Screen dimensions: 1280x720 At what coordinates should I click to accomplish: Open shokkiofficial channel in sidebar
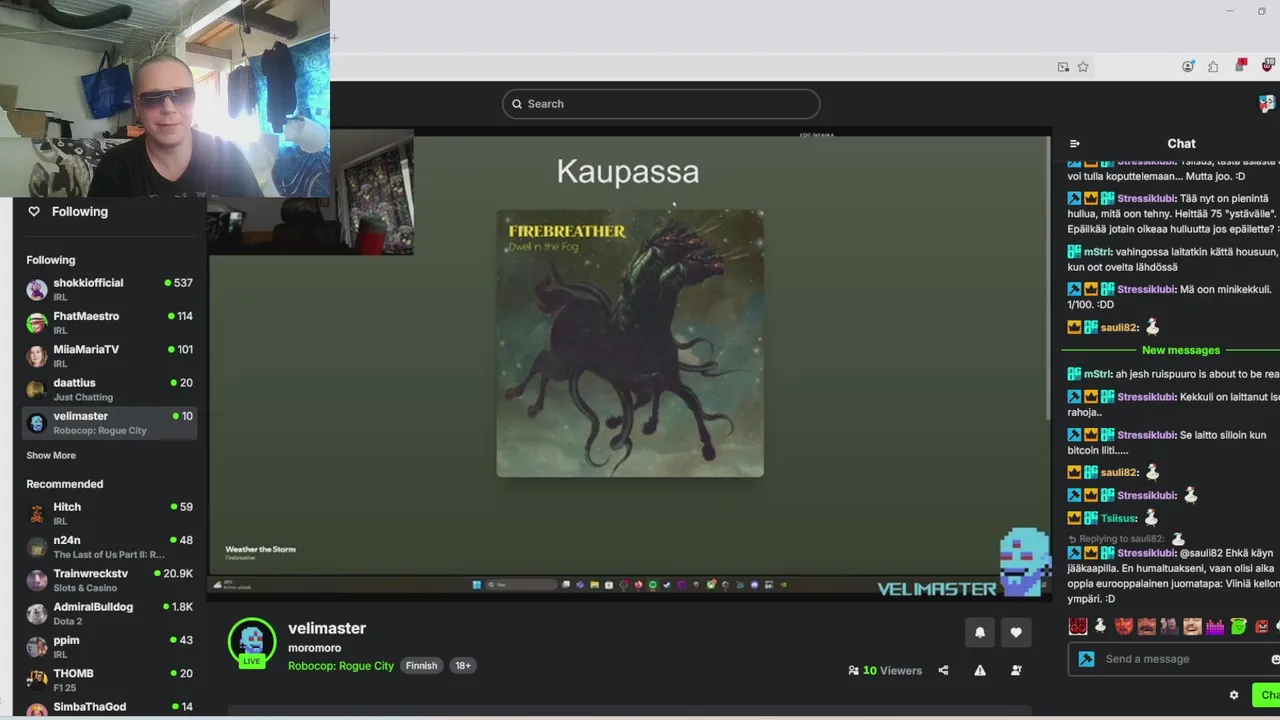(110, 290)
